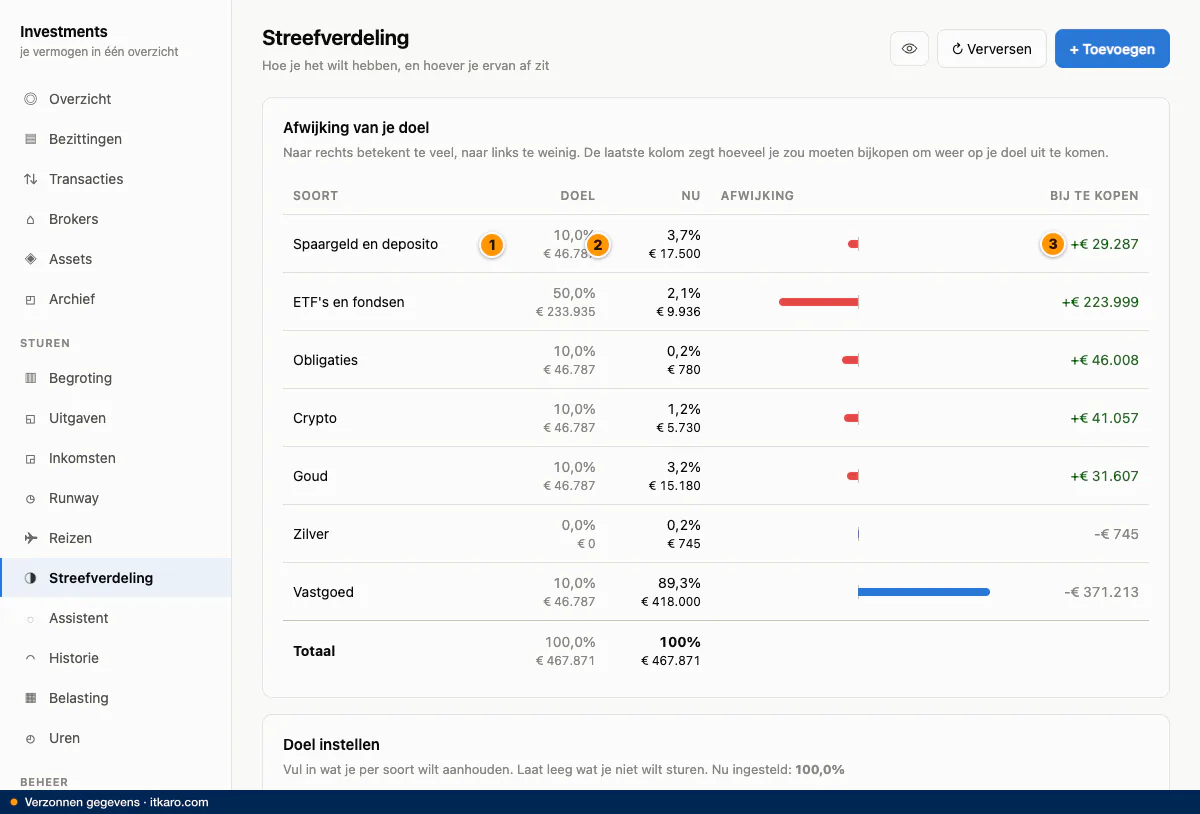This screenshot has height=814, width=1200.
Task: Click the Assets diamond icon
Action: click(x=30, y=259)
